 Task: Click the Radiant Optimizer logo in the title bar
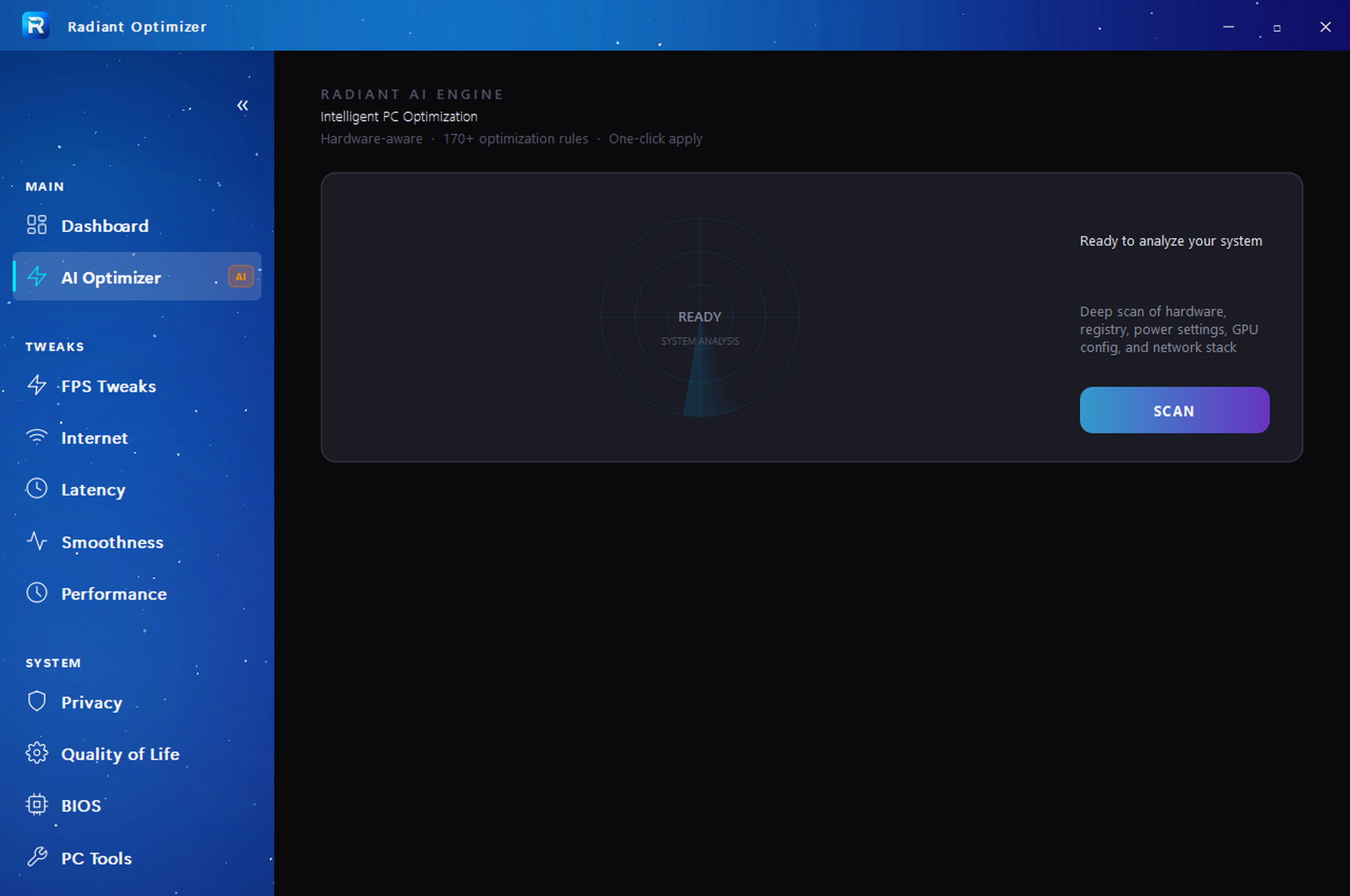tap(36, 25)
